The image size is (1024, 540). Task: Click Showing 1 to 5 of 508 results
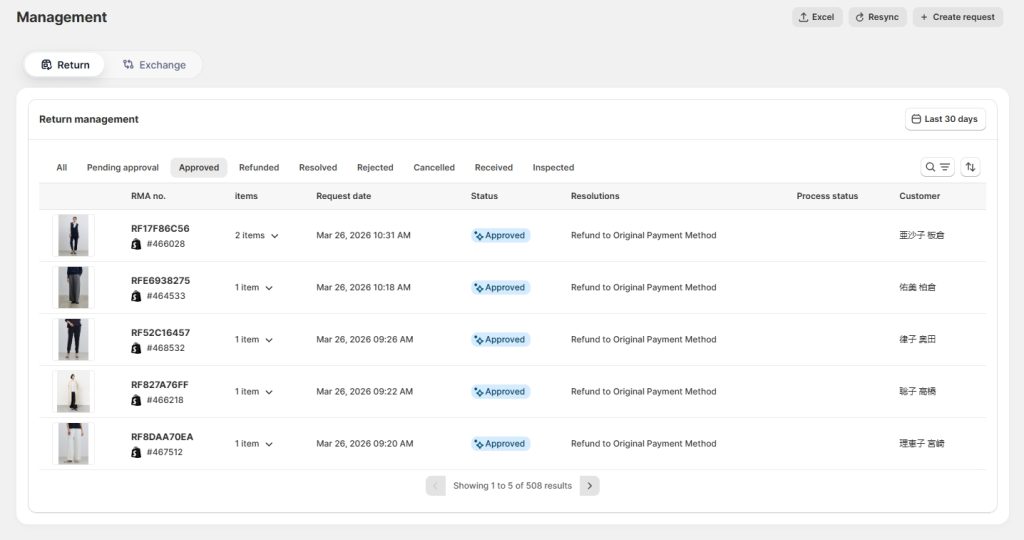[512, 486]
